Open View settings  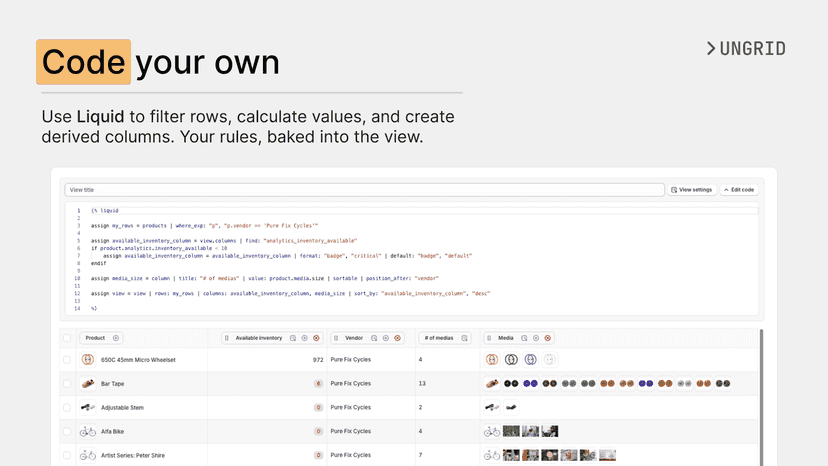pos(692,190)
